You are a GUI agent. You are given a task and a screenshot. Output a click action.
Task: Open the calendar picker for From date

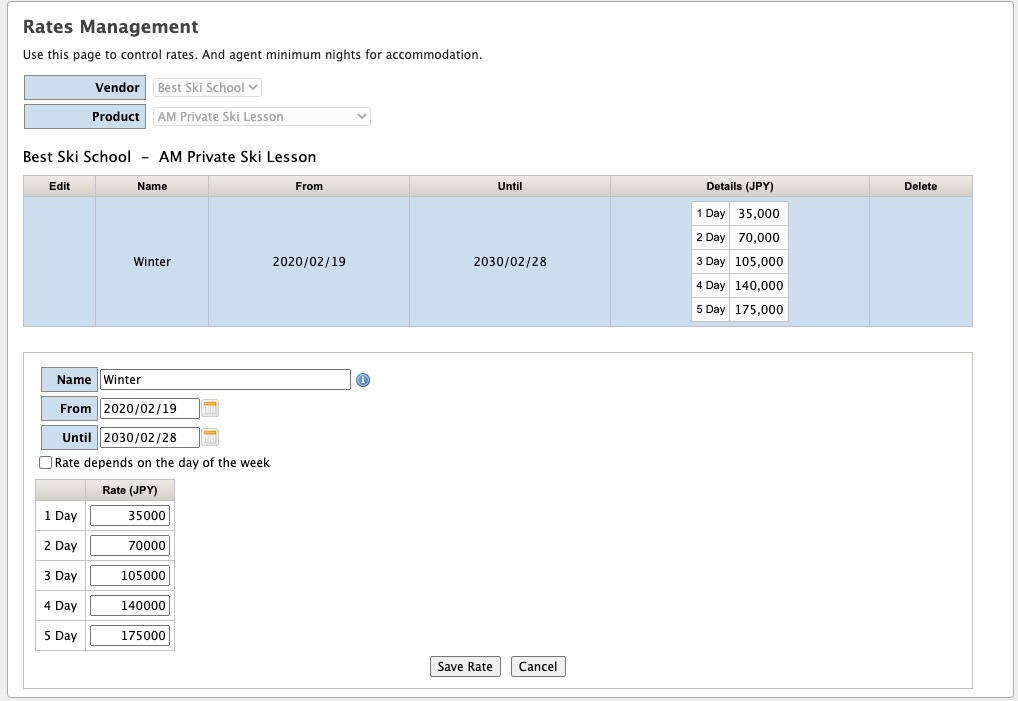[x=210, y=408]
